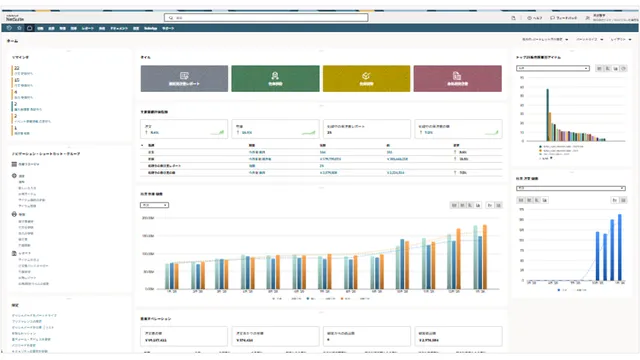This screenshot has height=360, width=640.
Task: Click the magnifier icon in global search
Action: pyautogui.click(x=171, y=18)
